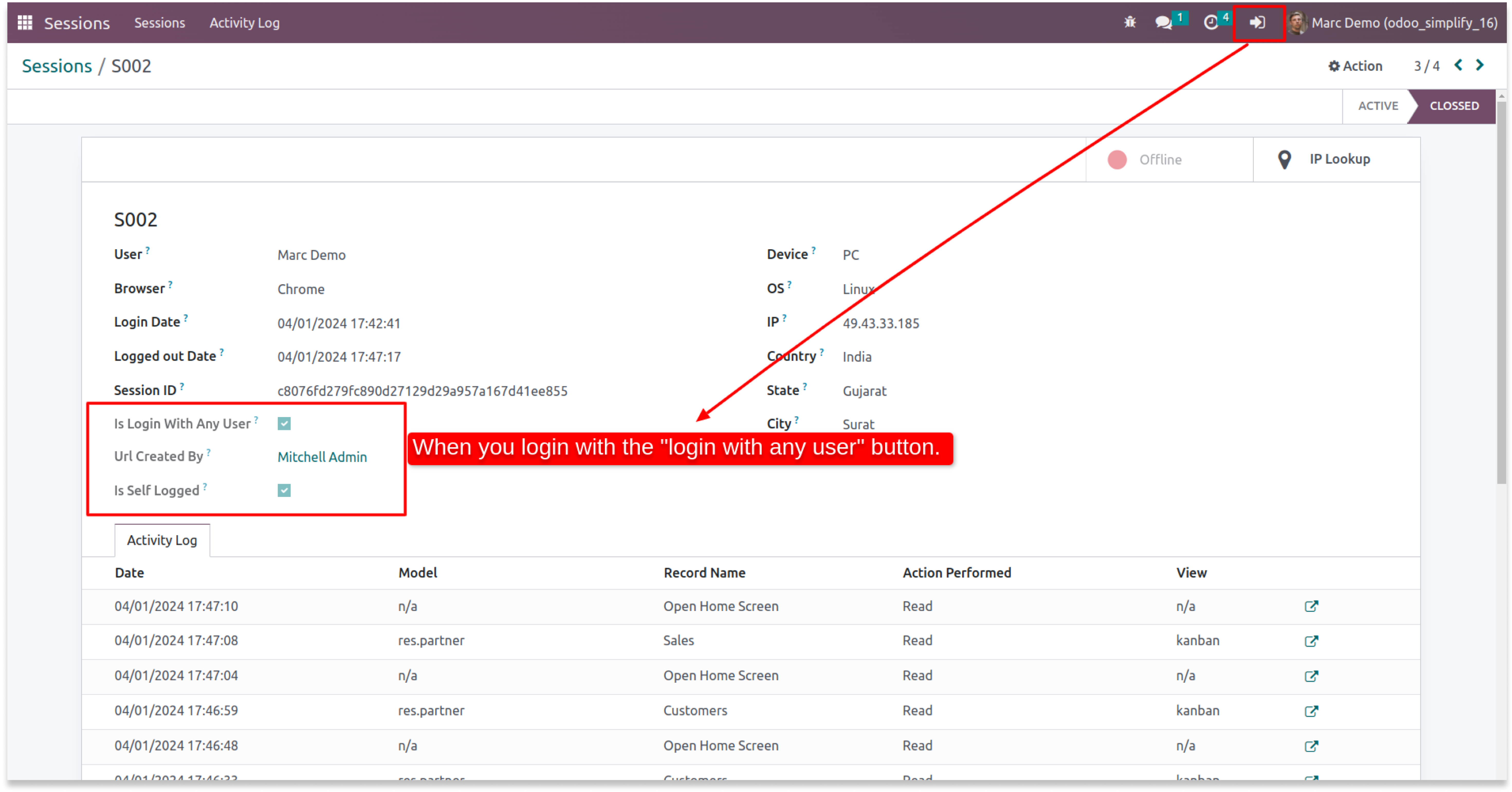Open record link for 17:47:10 row
This screenshot has width=1512, height=792.
click(1311, 607)
